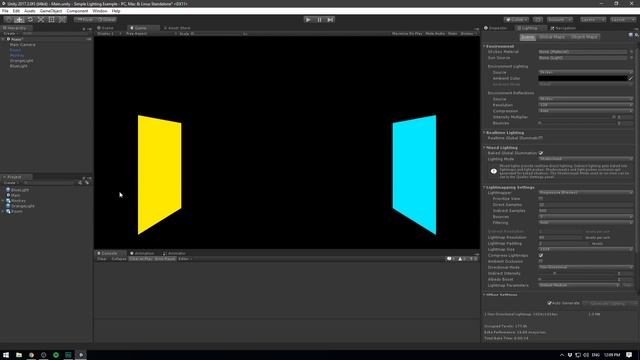Open the Object Maps lighting section
Image resolution: width=640 pixels, height=360 pixels.
coord(584,37)
